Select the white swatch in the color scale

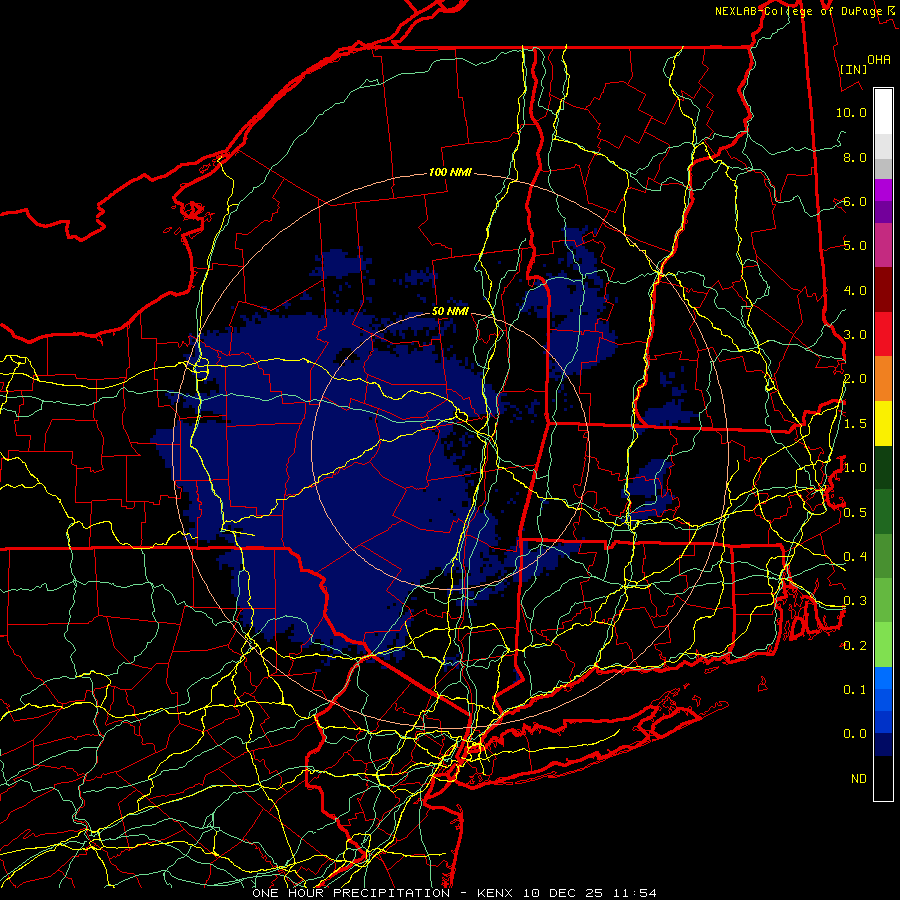point(883,112)
